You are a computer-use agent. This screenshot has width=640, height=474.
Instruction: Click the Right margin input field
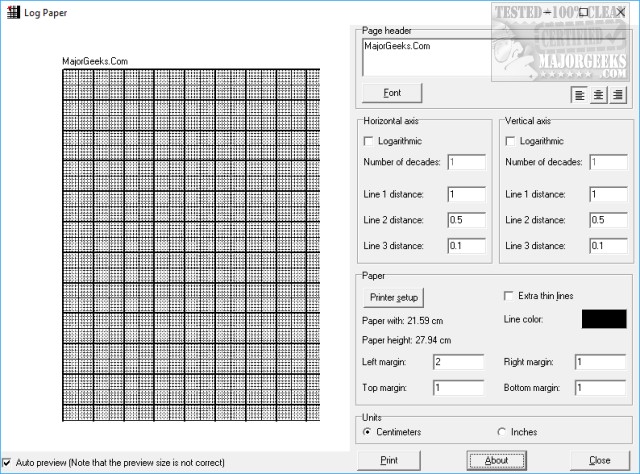[x=600, y=362]
